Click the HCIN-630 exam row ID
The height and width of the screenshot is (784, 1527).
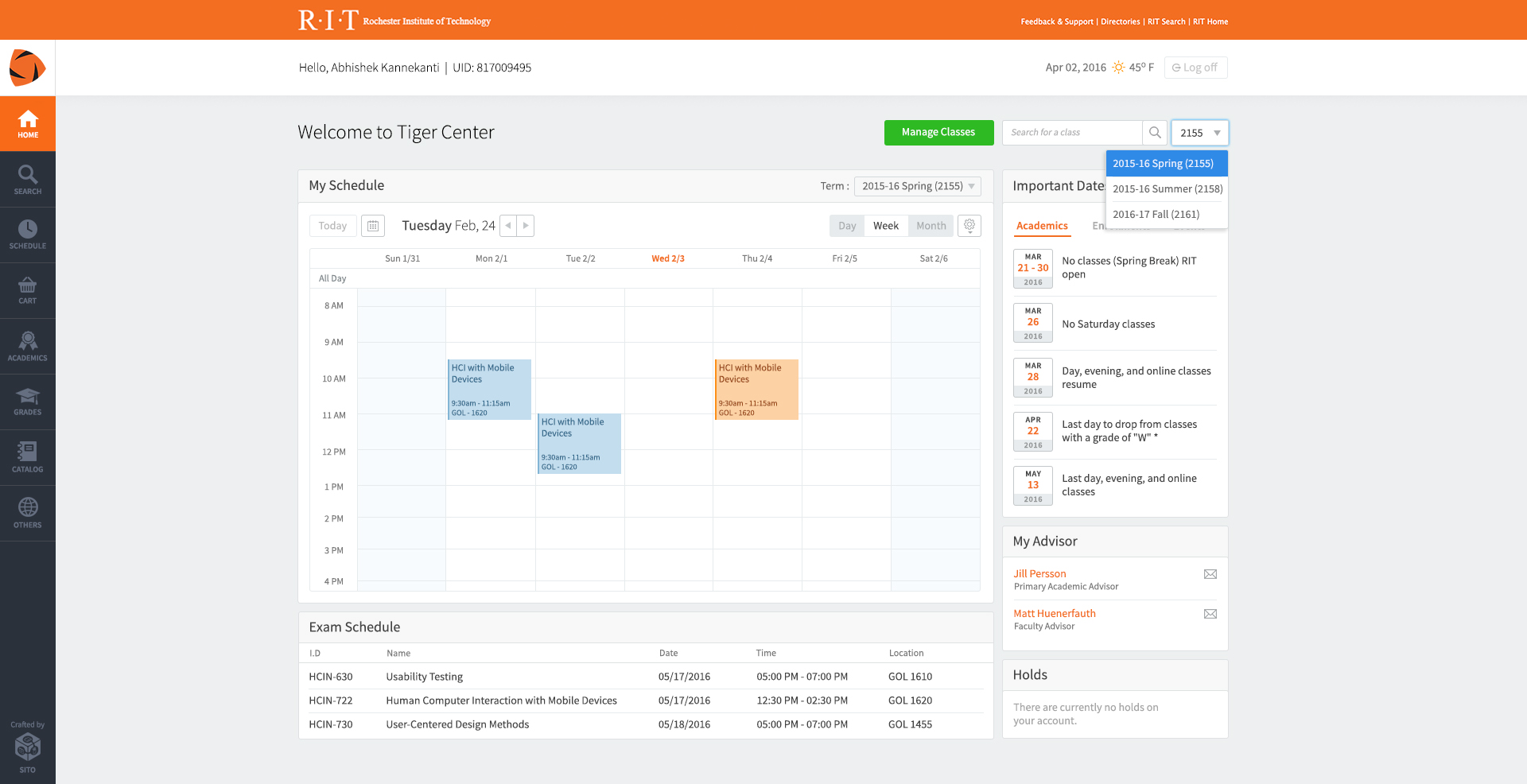331,677
